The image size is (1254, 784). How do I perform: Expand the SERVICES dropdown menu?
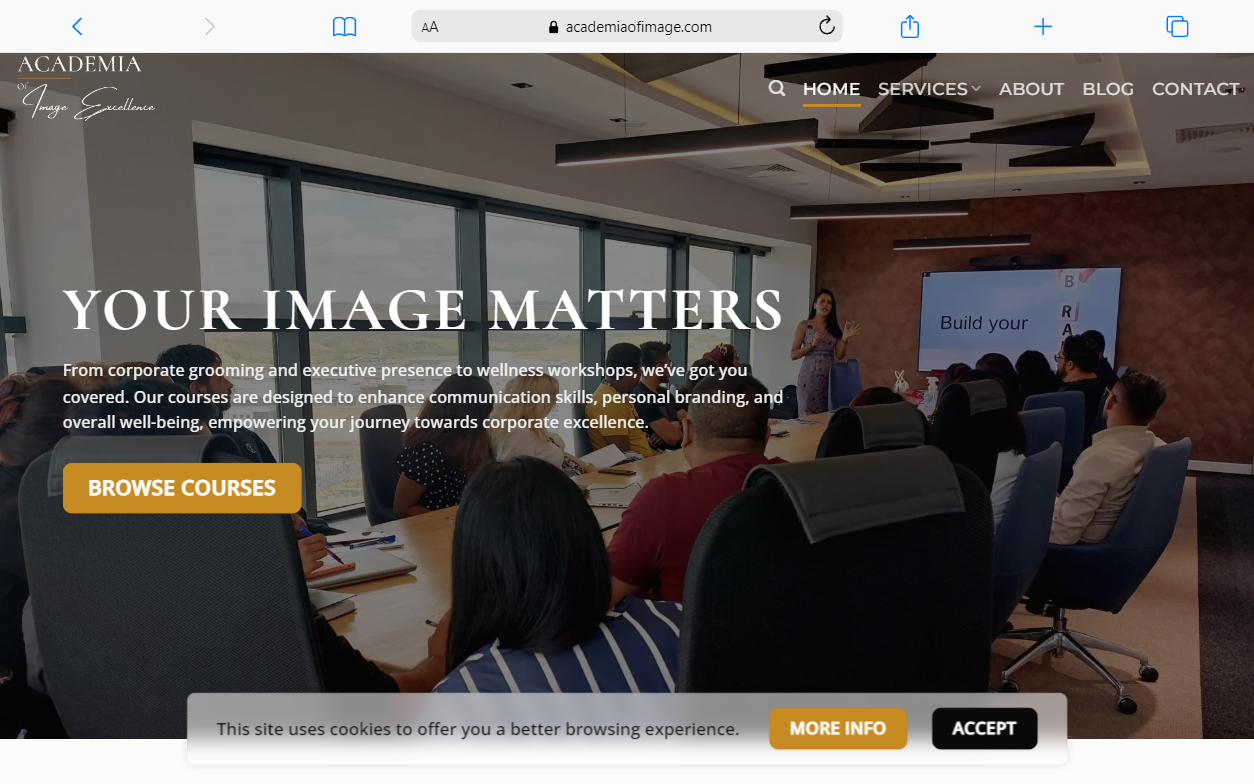point(922,89)
